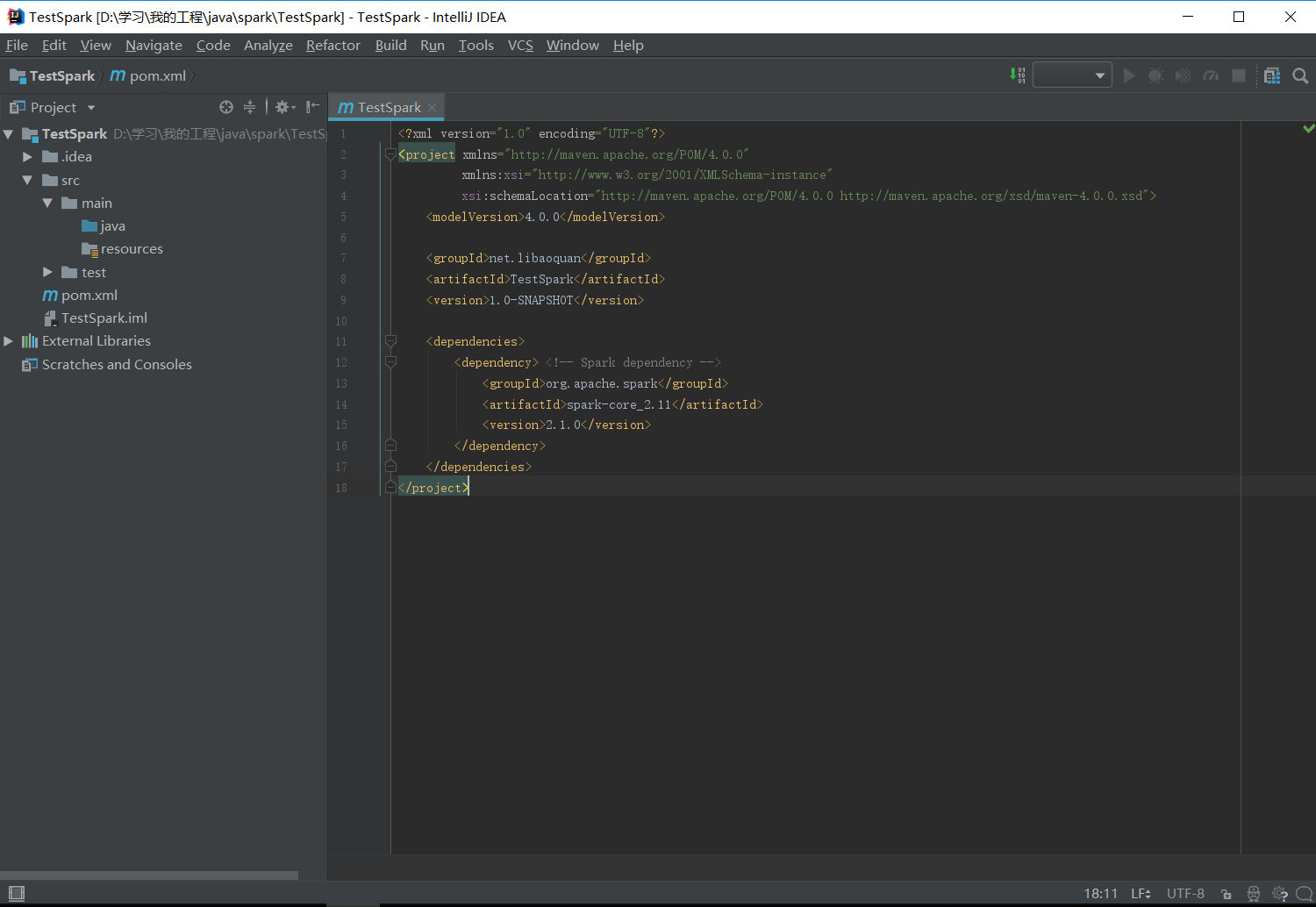Select pom.xml file in project tree
The height and width of the screenshot is (907, 1316).
click(80, 296)
